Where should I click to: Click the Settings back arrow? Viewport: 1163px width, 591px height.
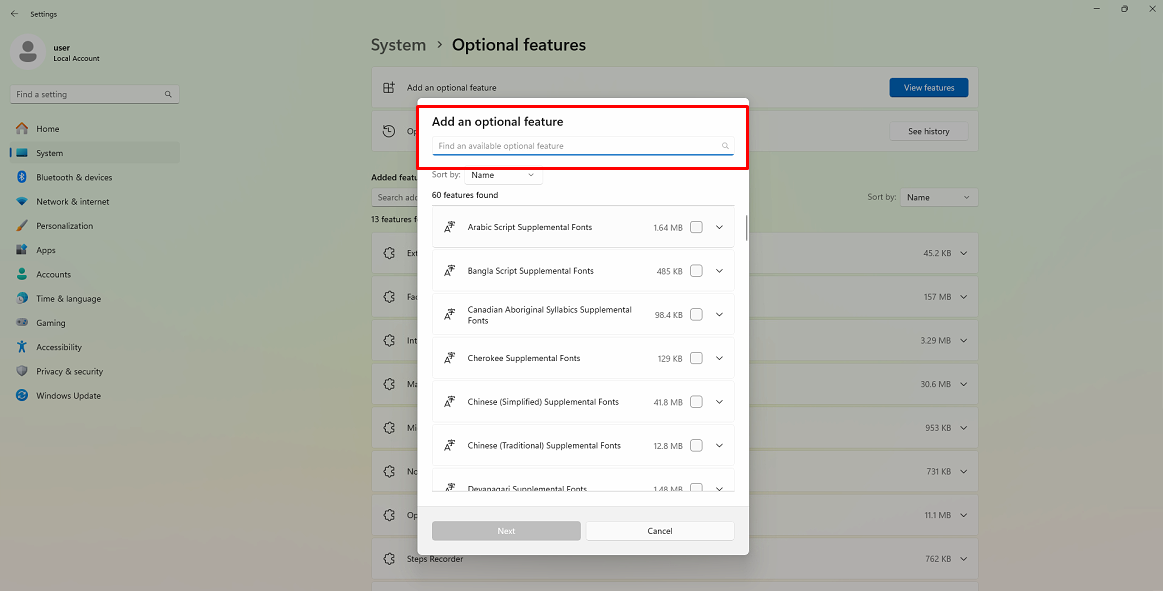point(14,13)
